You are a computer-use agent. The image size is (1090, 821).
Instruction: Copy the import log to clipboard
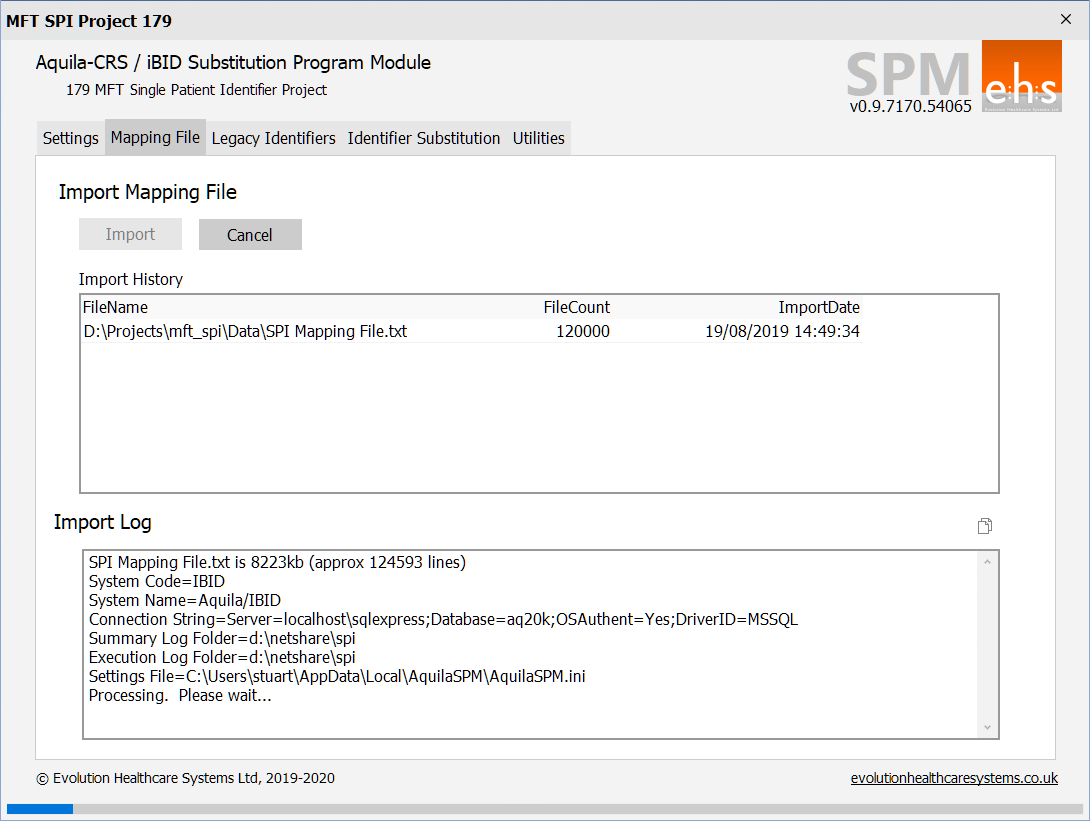click(984, 527)
